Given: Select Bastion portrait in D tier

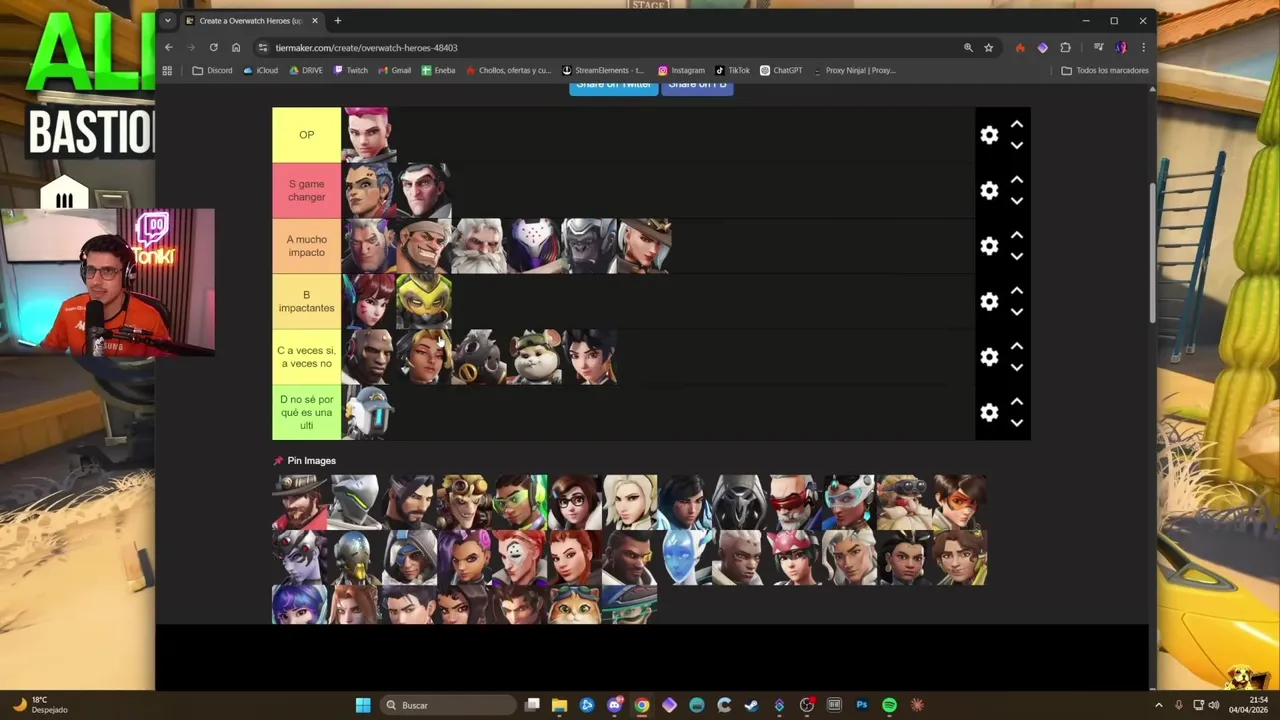Looking at the screenshot, I should pos(369,412).
